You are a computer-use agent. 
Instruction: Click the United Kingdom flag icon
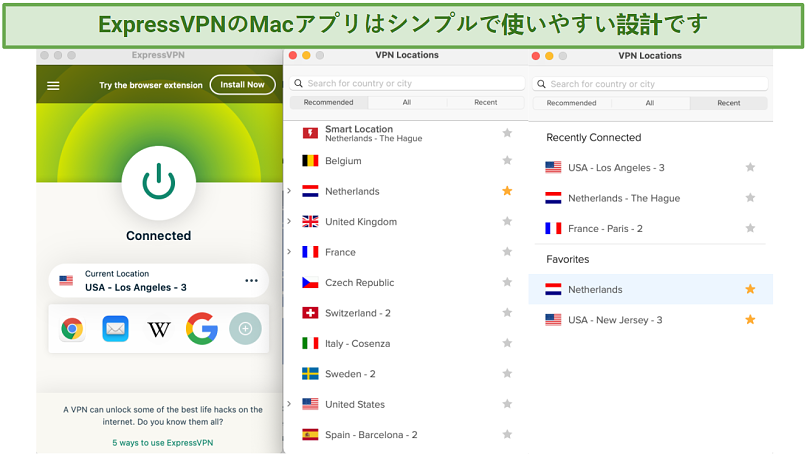pos(310,221)
